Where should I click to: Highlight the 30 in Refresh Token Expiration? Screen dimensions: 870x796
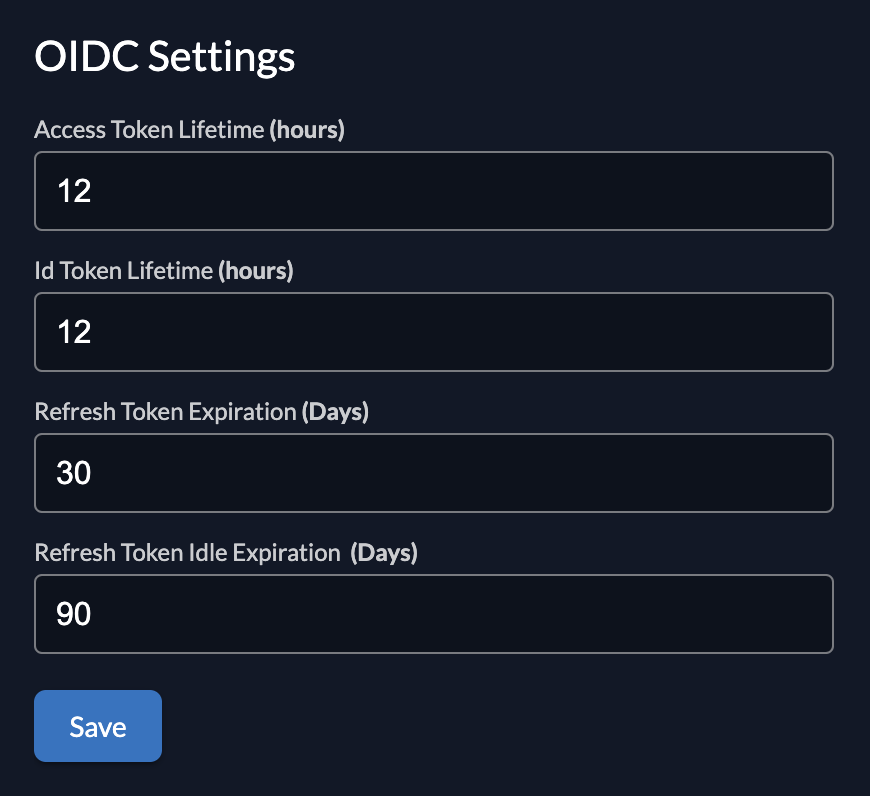click(x=72, y=472)
